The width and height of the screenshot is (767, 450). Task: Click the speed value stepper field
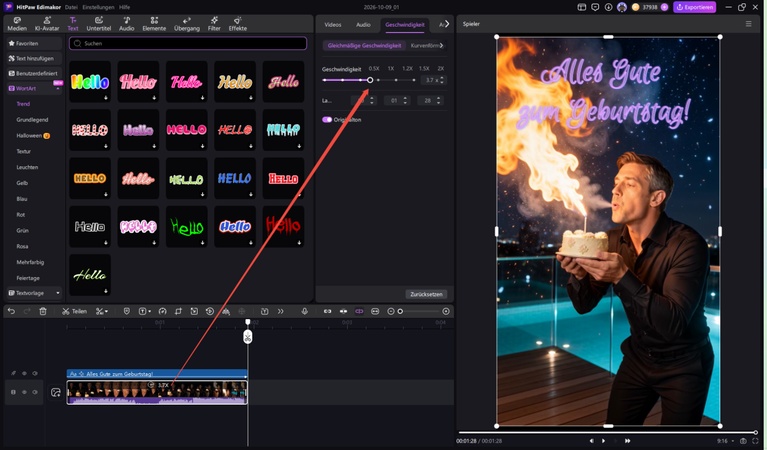433,80
